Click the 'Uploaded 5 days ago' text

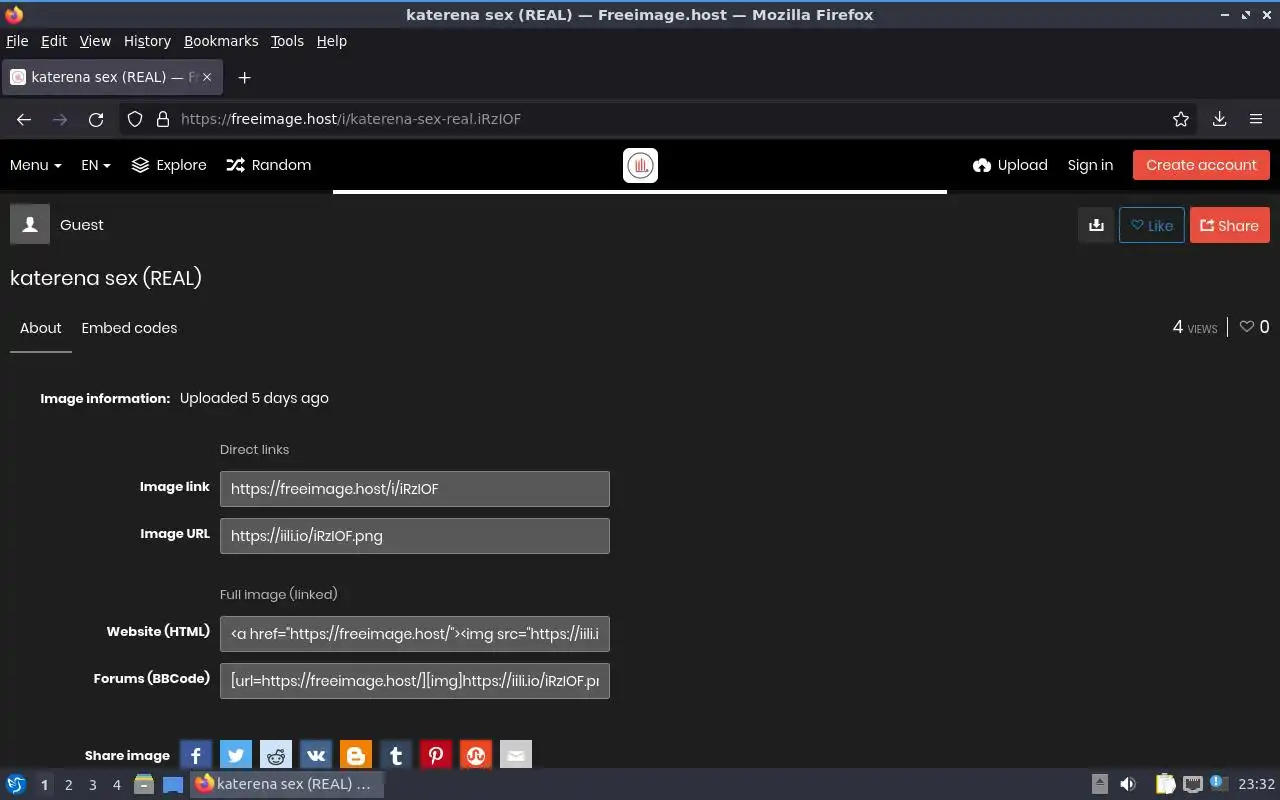point(254,398)
